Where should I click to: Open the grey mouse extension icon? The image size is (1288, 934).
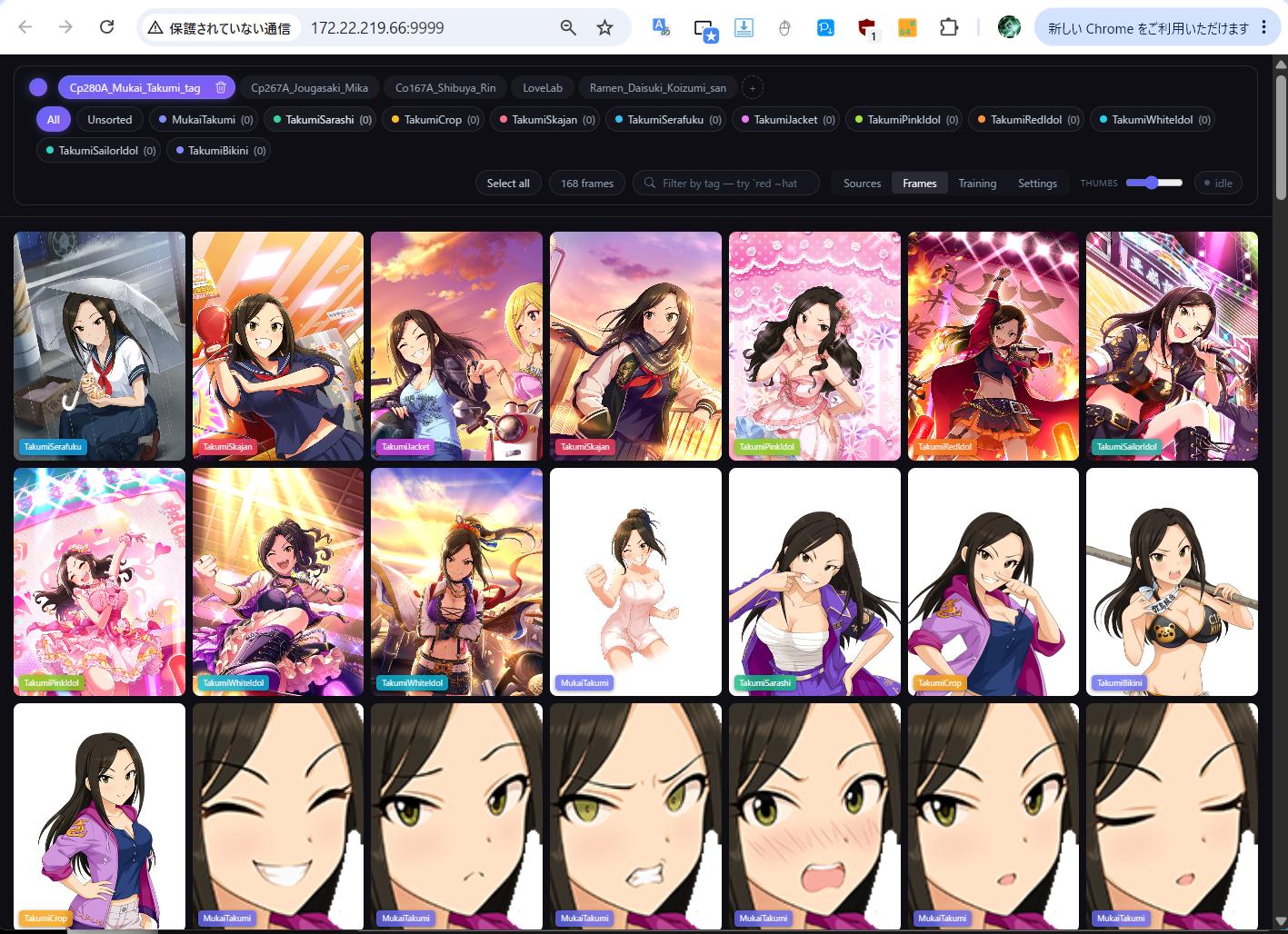click(x=784, y=28)
